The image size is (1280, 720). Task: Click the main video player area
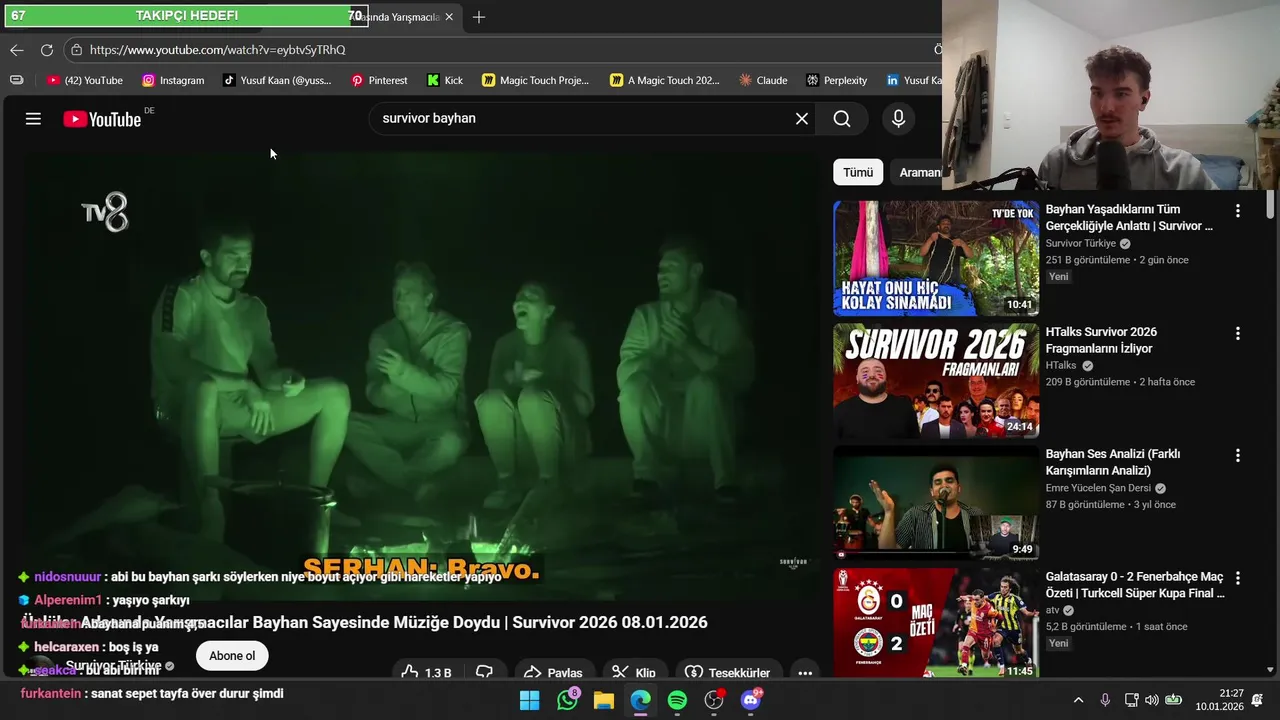click(420, 375)
